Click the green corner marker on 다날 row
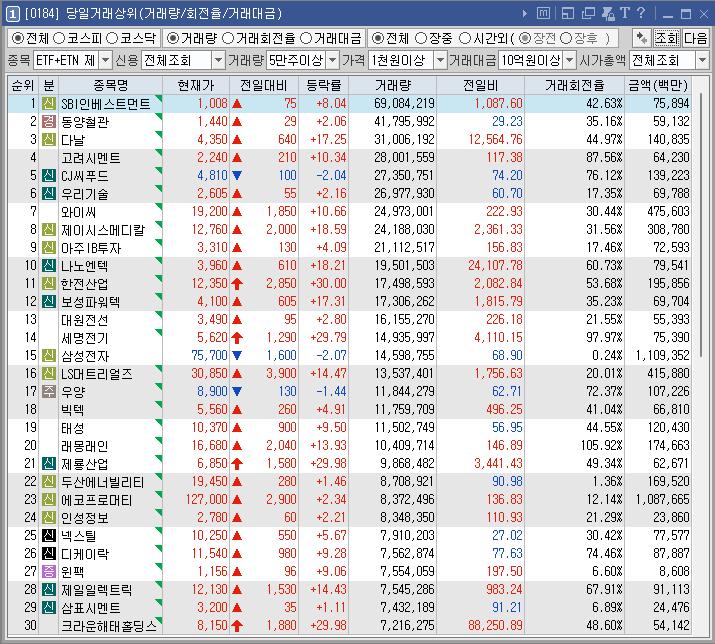Viewport: 715px width, 644px height. coord(159,135)
